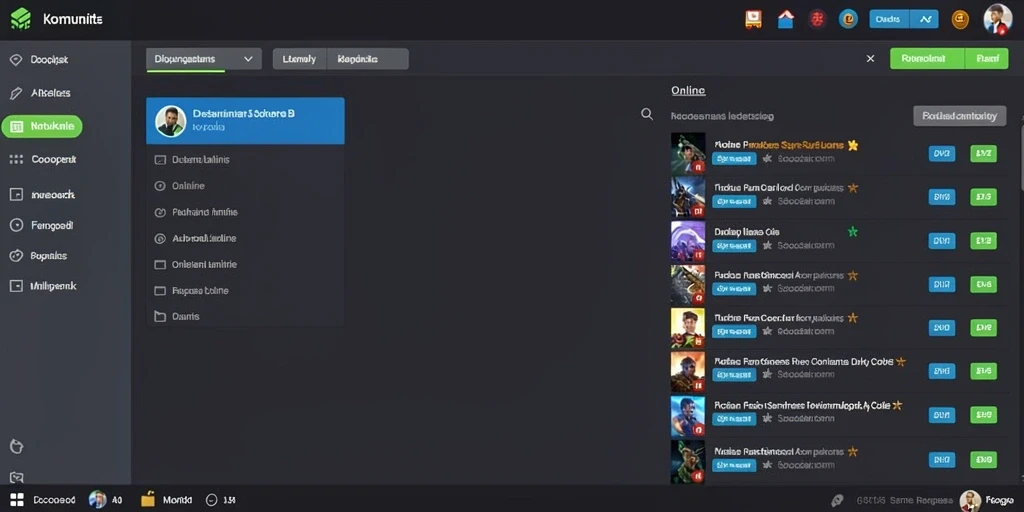The image size is (1024, 512).
Task: Open the blue chart icon button in the header
Action: 923,19
